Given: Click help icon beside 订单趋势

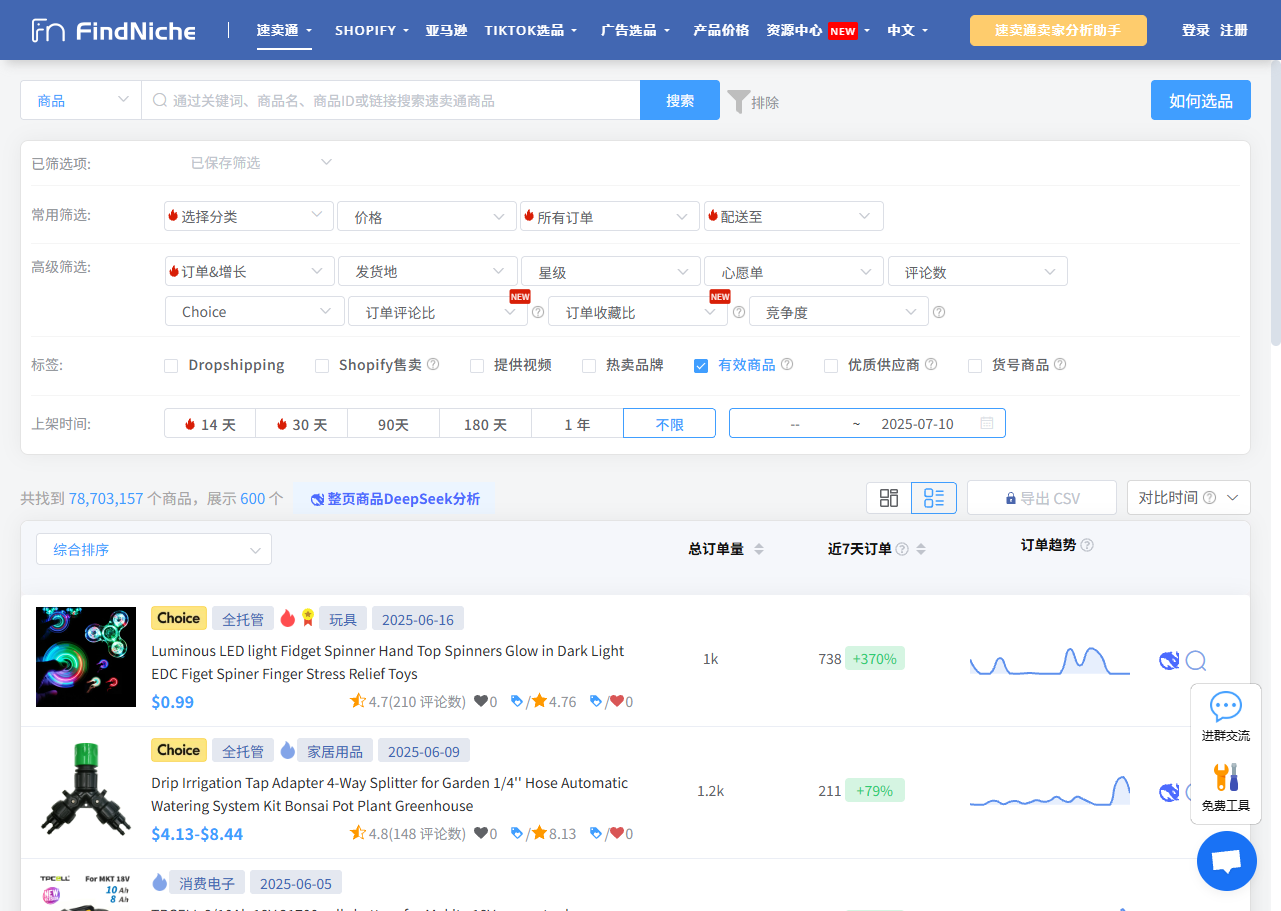Looking at the screenshot, I should (1087, 545).
